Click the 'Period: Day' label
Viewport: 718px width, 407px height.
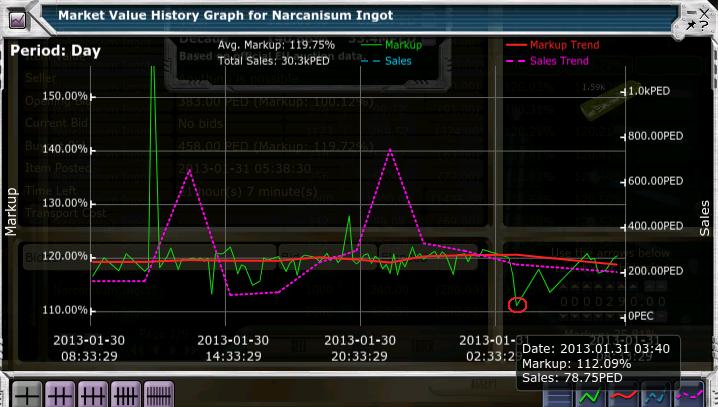pyautogui.click(x=55, y=51)
